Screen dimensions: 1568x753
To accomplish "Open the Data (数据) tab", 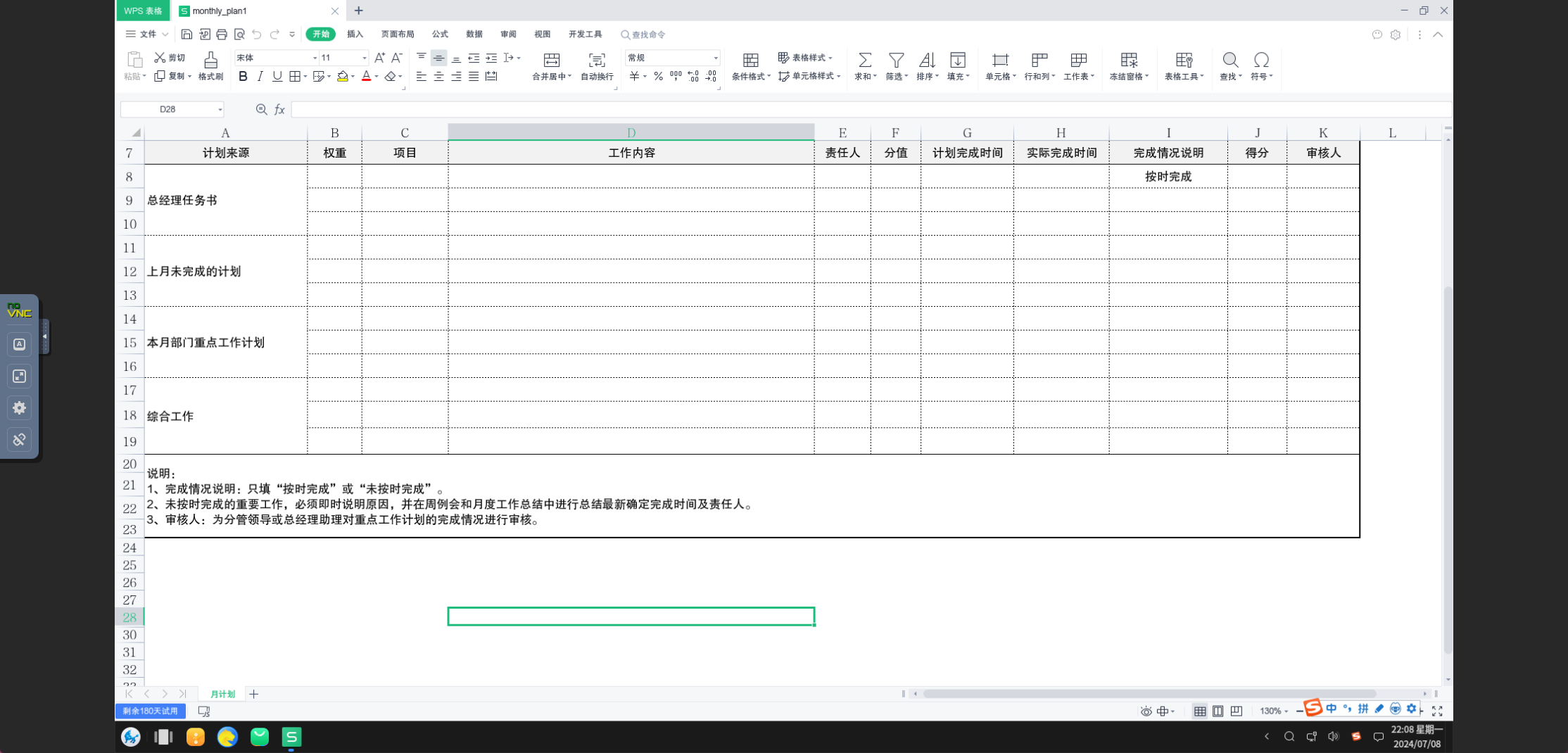I will [474, 34].
